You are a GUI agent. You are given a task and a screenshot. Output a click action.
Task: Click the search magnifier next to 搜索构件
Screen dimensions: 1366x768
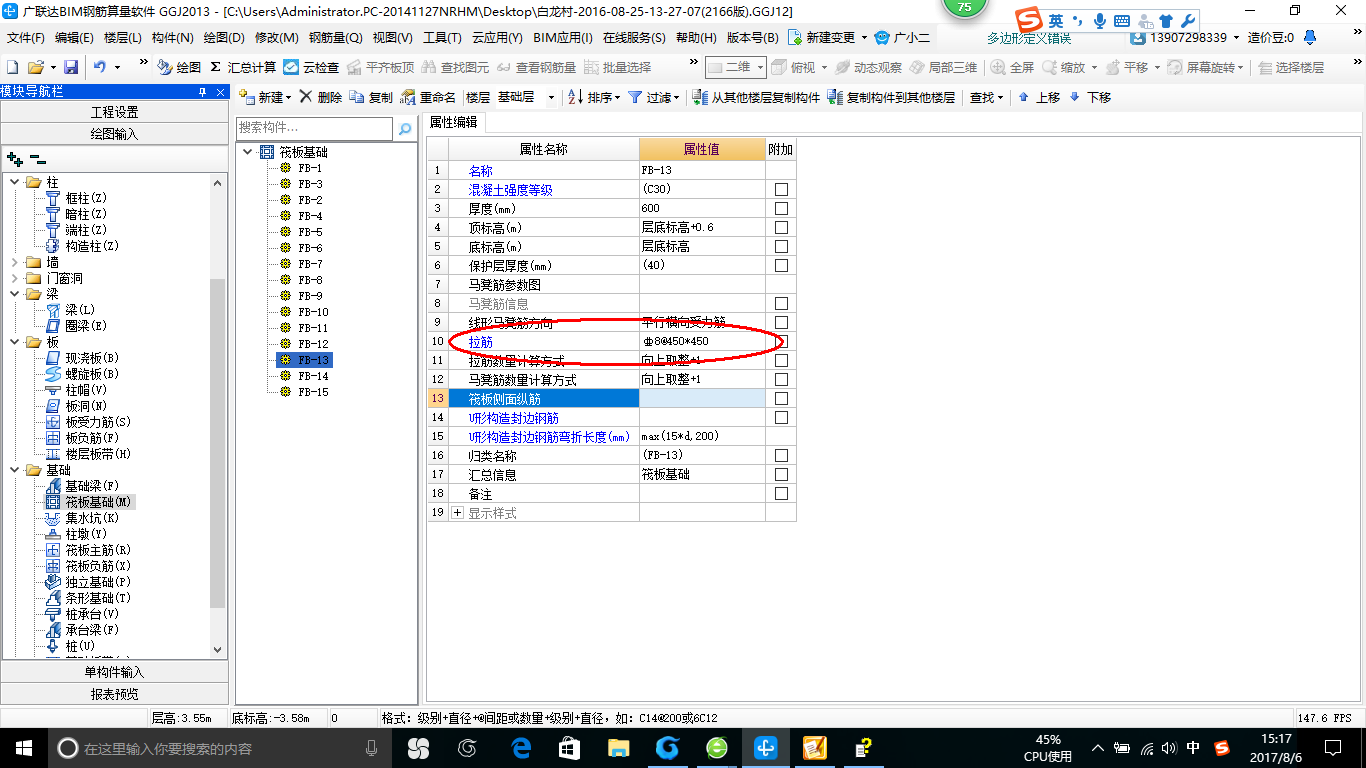click(x=405, y=129)
